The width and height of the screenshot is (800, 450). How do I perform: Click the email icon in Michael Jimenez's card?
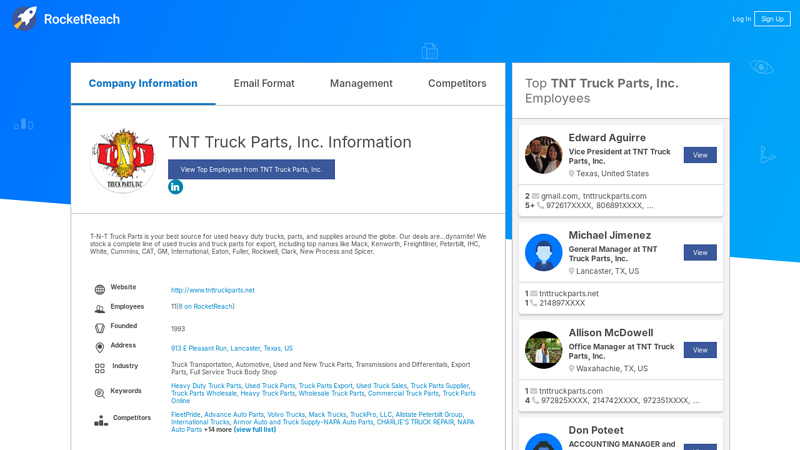534,293
